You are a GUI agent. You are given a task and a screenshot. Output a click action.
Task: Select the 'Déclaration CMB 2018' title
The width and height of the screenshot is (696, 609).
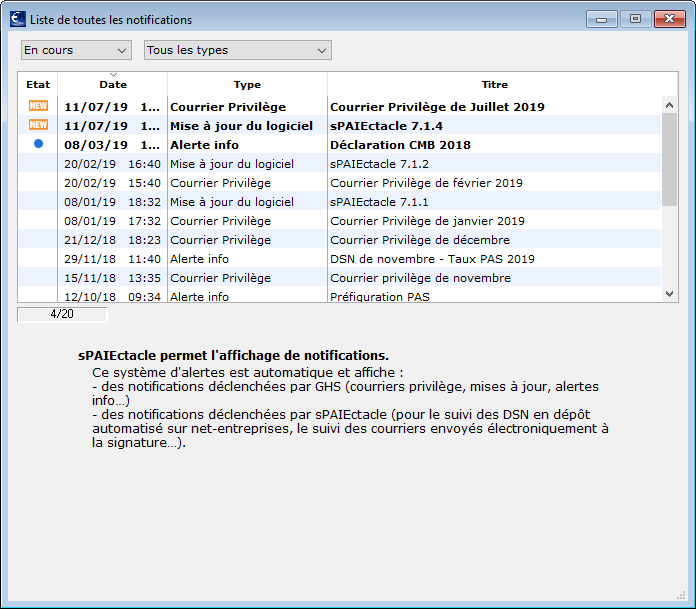tap(400, 145)
